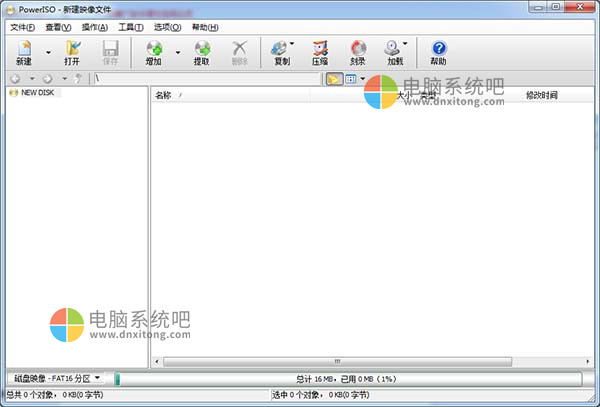Click the 新建 (New) toolbar icon
The image size is (600, 407).
pyautogui.click(x=24, y=53)
